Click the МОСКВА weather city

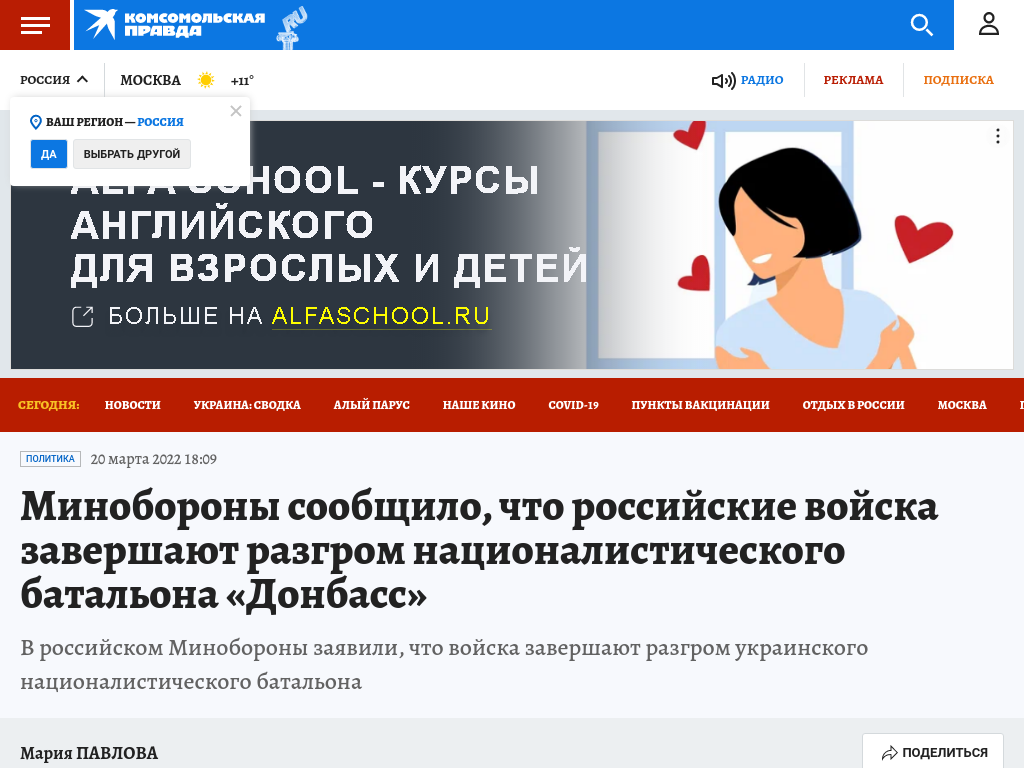point(150,80)
